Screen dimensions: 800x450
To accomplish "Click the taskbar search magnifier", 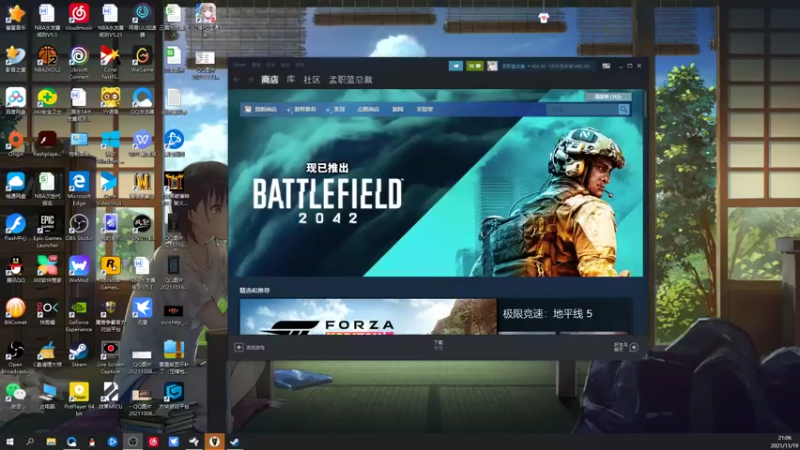I will click(30, 442).
